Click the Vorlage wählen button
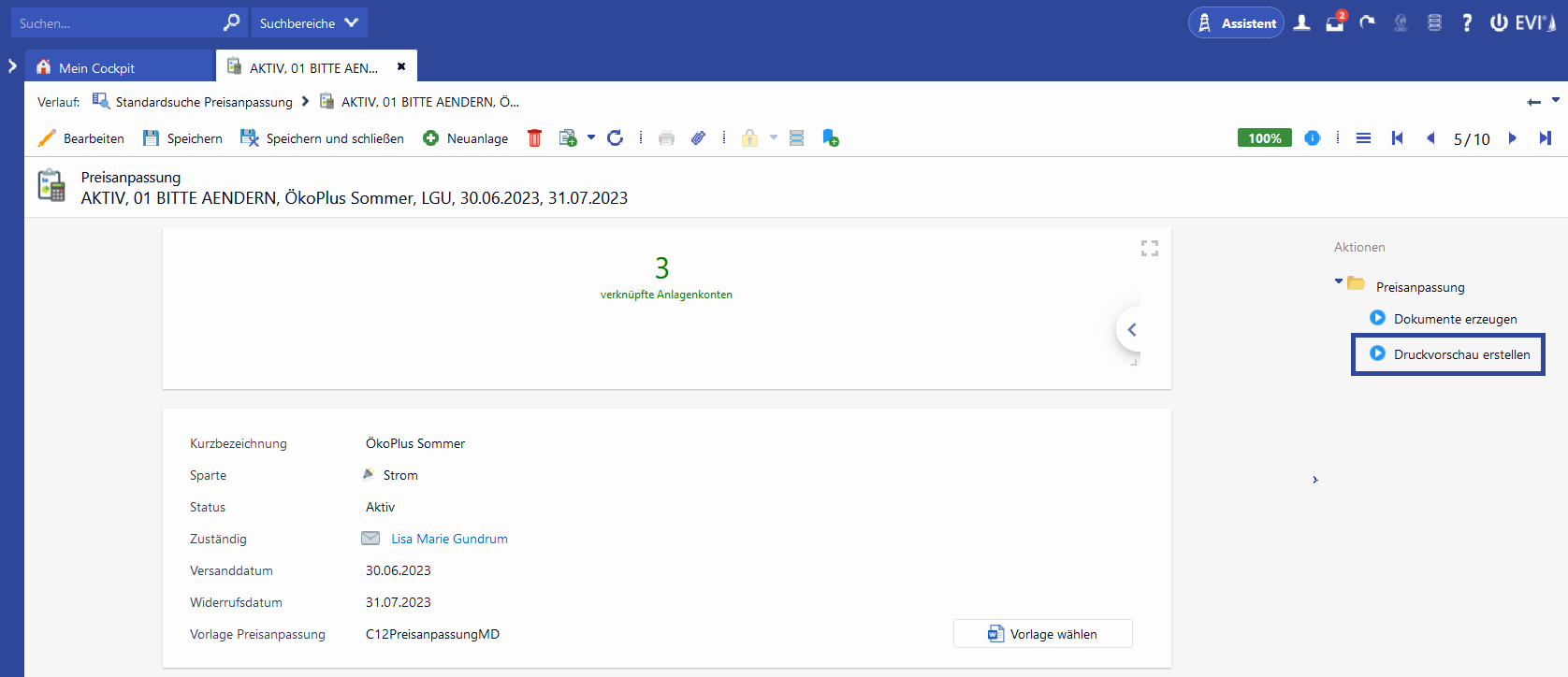This screenshot has height=677, width=1568. [1042, 634]
